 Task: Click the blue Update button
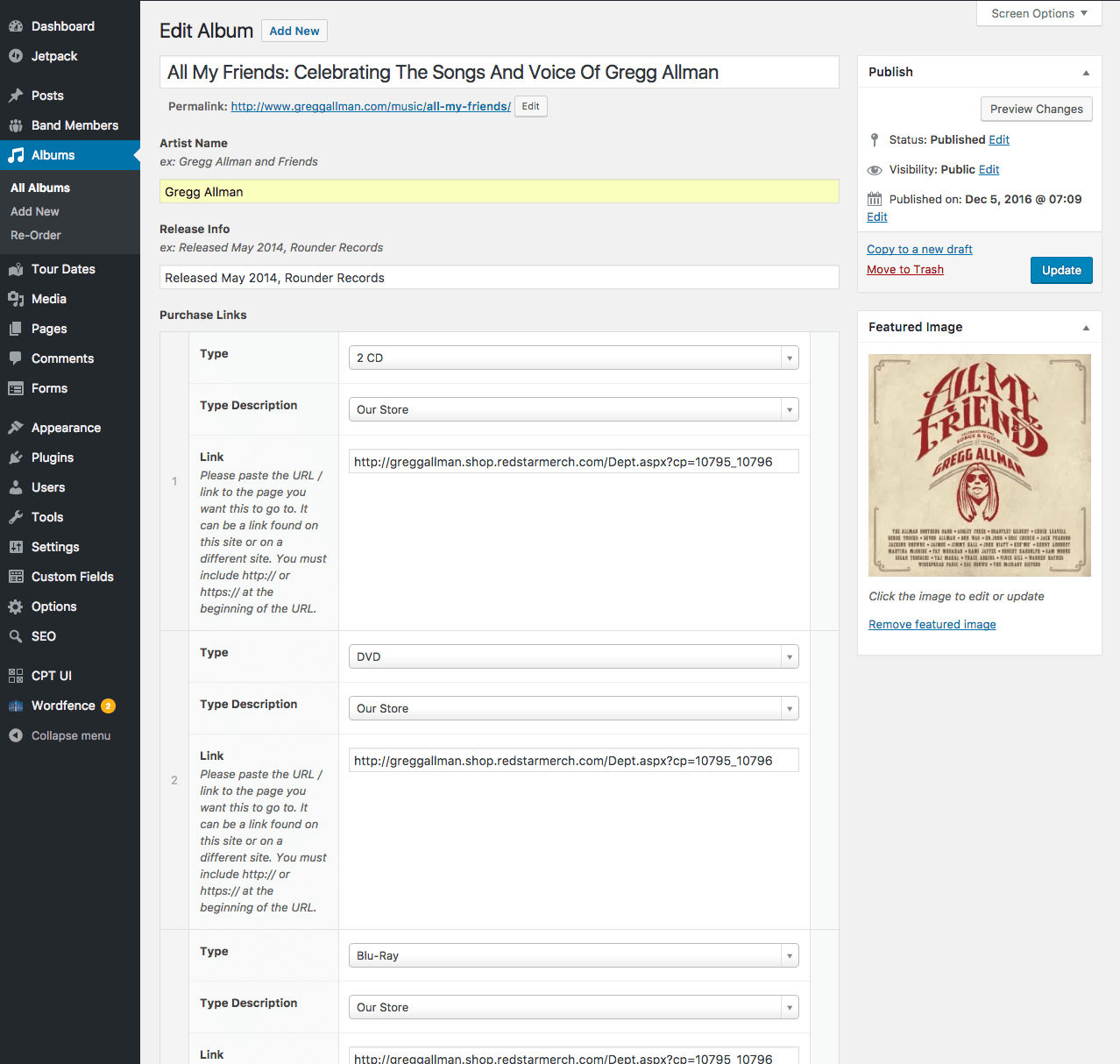[1061, 270]
